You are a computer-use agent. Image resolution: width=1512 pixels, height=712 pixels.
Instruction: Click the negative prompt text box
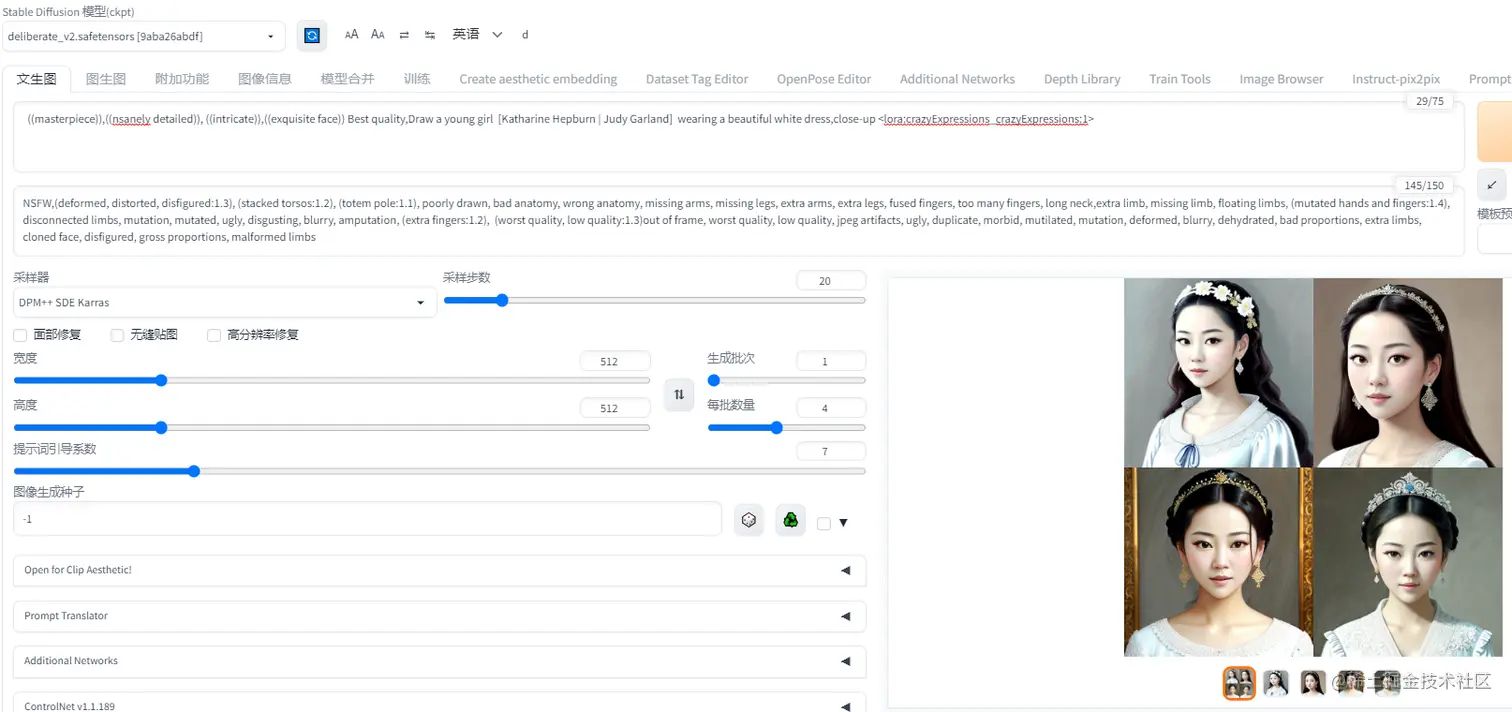(738, 220)
